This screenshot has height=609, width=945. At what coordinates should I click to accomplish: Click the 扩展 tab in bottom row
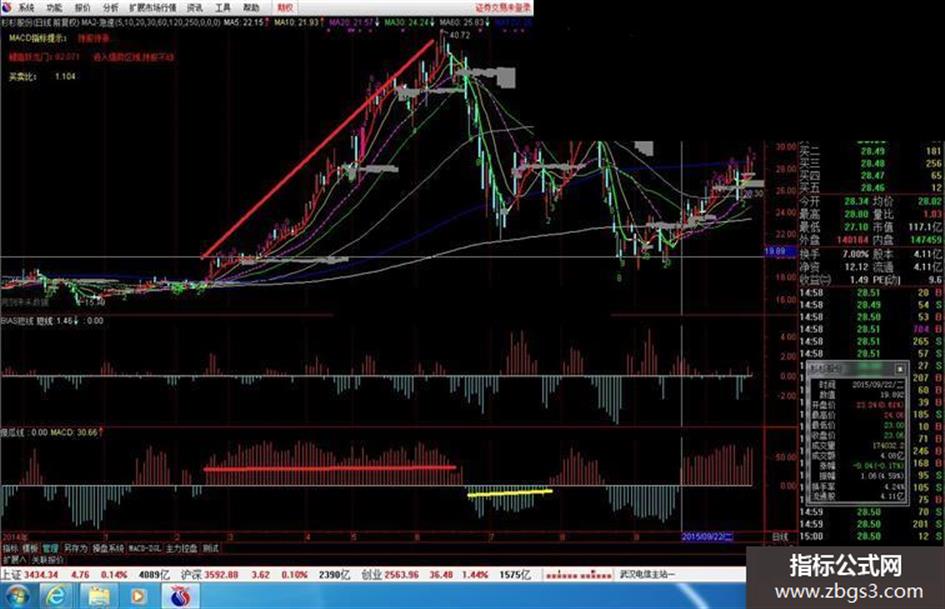coord(14,560)
